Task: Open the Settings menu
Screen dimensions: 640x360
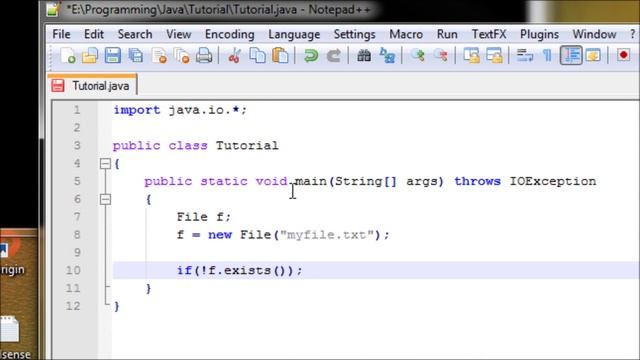Action: point(354,34)
